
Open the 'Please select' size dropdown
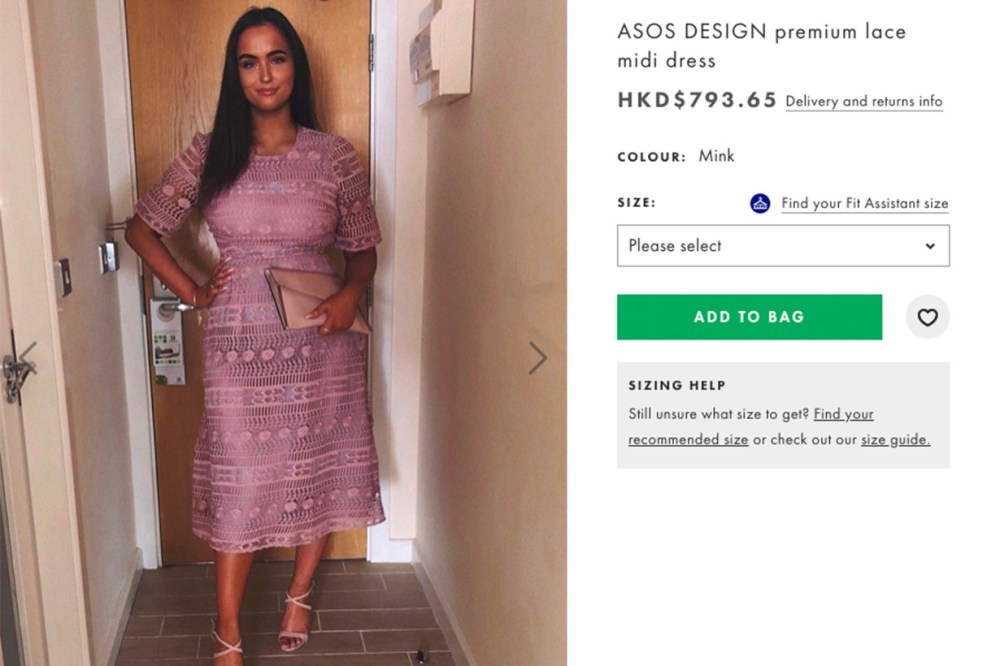pos(782,246)
